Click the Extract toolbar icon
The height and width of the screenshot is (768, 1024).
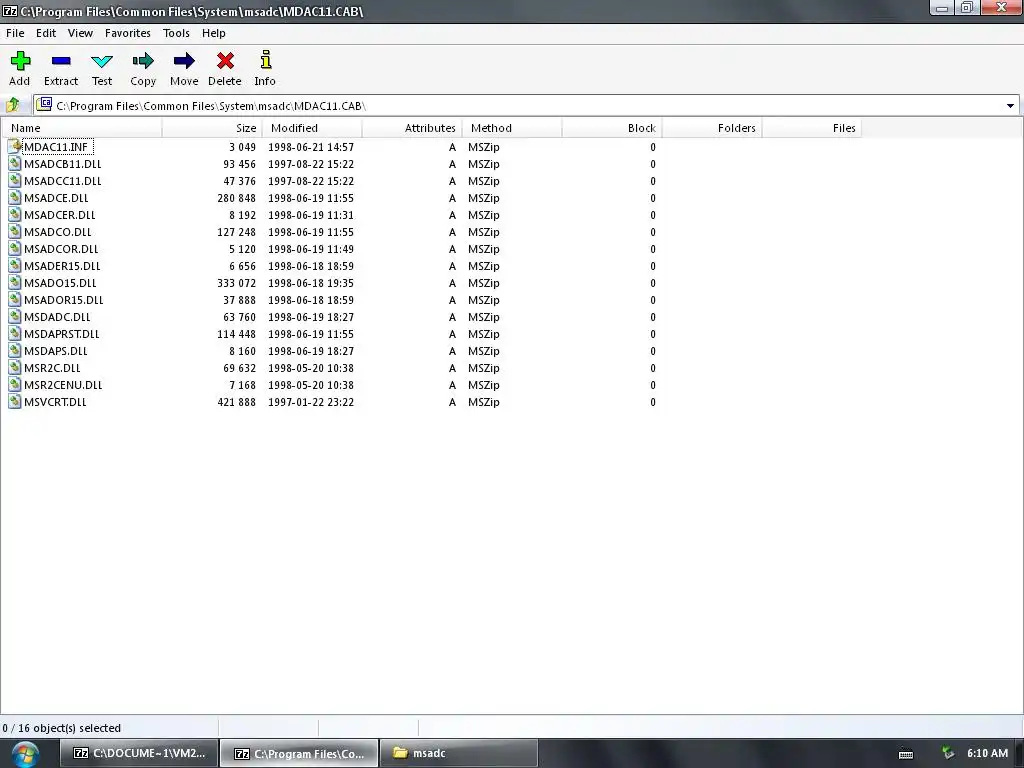click(x=61, y=61)
